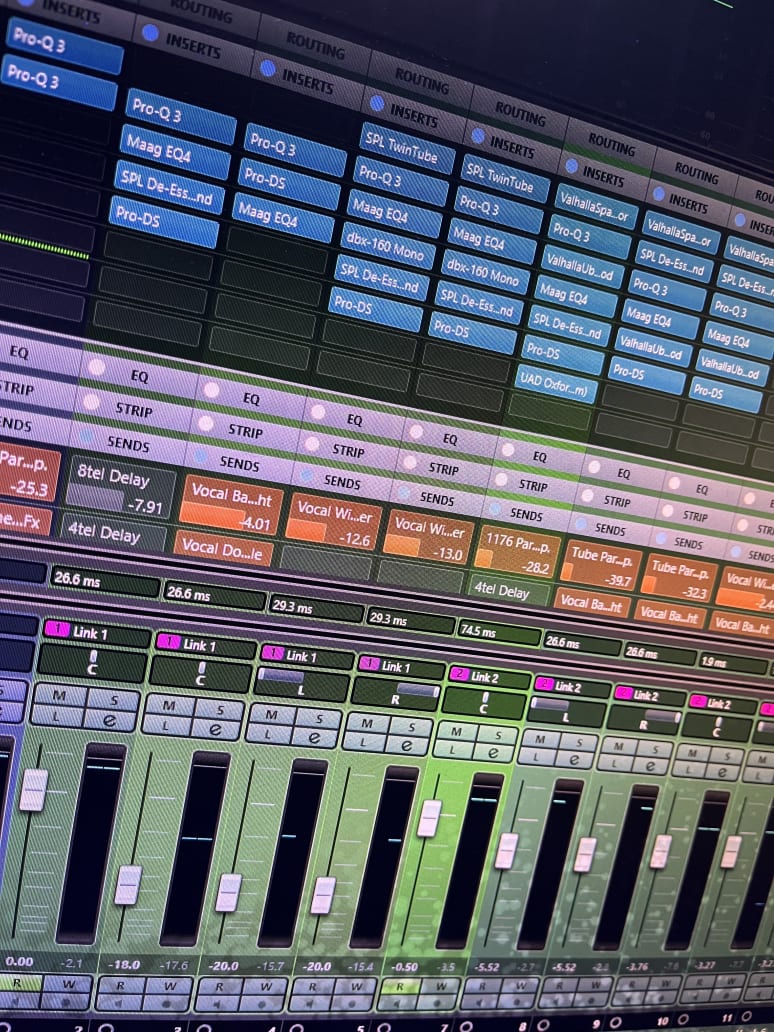Screen dimensions: 774x1032
Task: Toggle STRIP bypass dot above Vocal Ba…ht -4.01 send
Action: (x=206, y=423)
